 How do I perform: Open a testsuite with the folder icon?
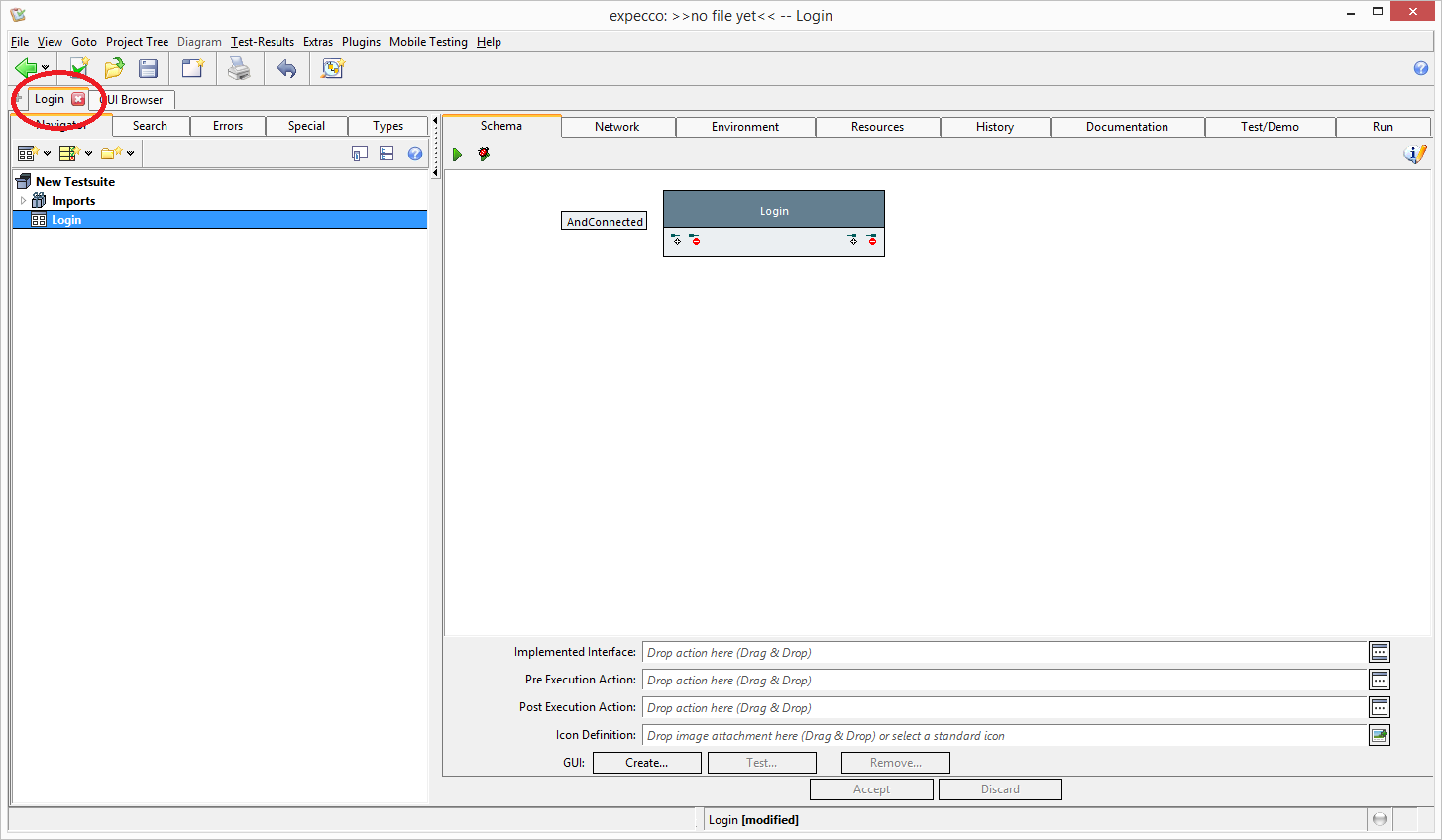[x=114, y=68]
